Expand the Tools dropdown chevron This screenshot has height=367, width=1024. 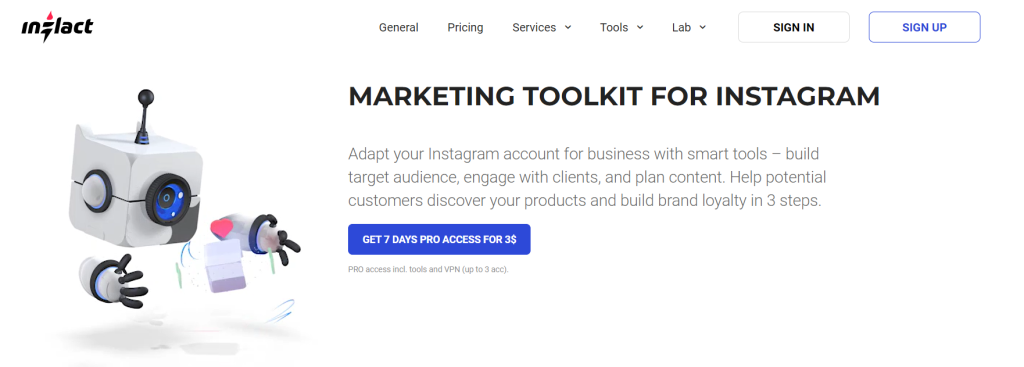[x=640, y=27]
